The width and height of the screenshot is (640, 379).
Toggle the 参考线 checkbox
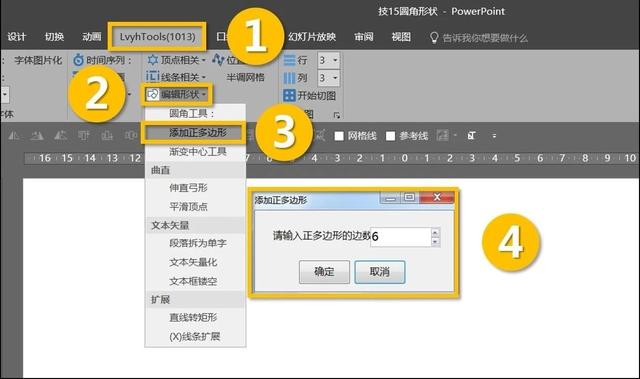click(x=390, y=136)
